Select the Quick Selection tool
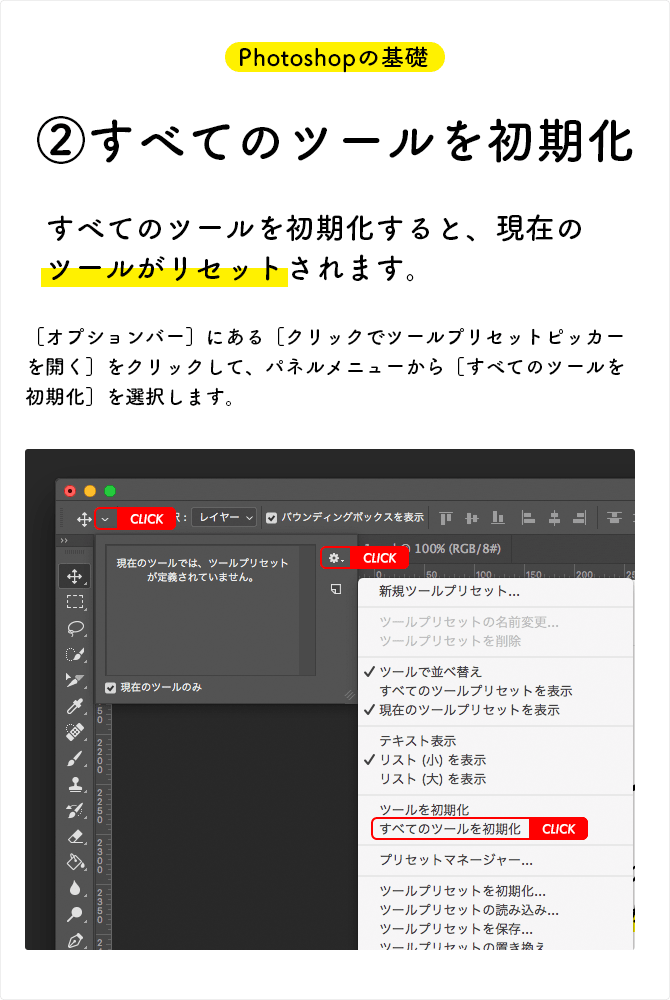Screen dimensions: 670x1000 (75, 654)
